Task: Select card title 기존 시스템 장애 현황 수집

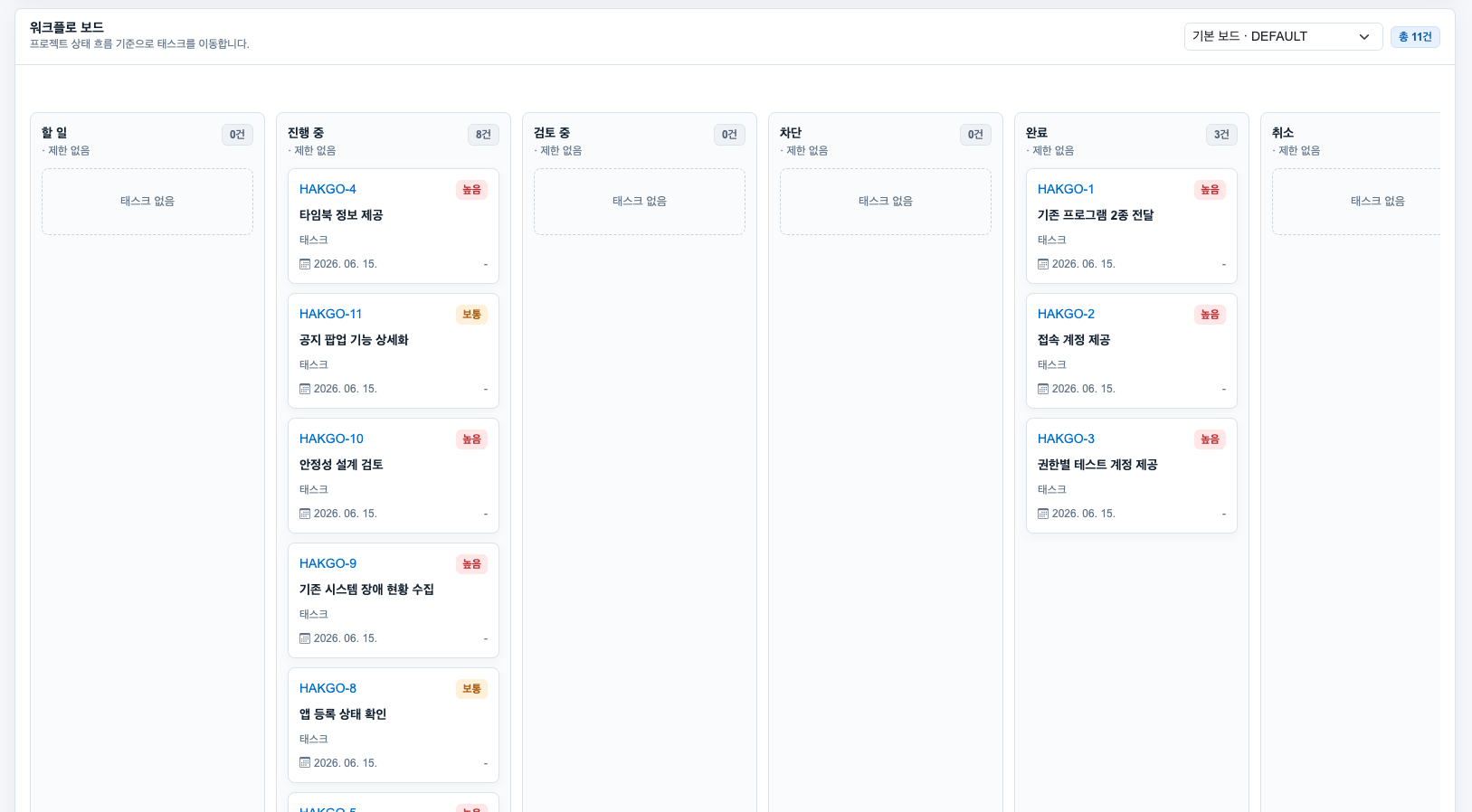Action: (366, 590)
